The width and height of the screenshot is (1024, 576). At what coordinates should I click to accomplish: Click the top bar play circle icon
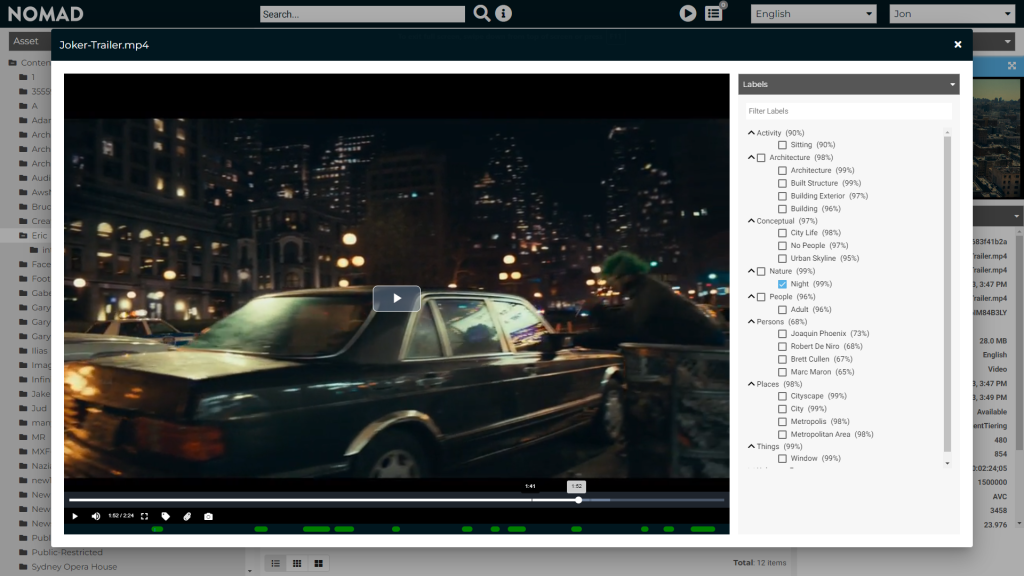(688, 13)
